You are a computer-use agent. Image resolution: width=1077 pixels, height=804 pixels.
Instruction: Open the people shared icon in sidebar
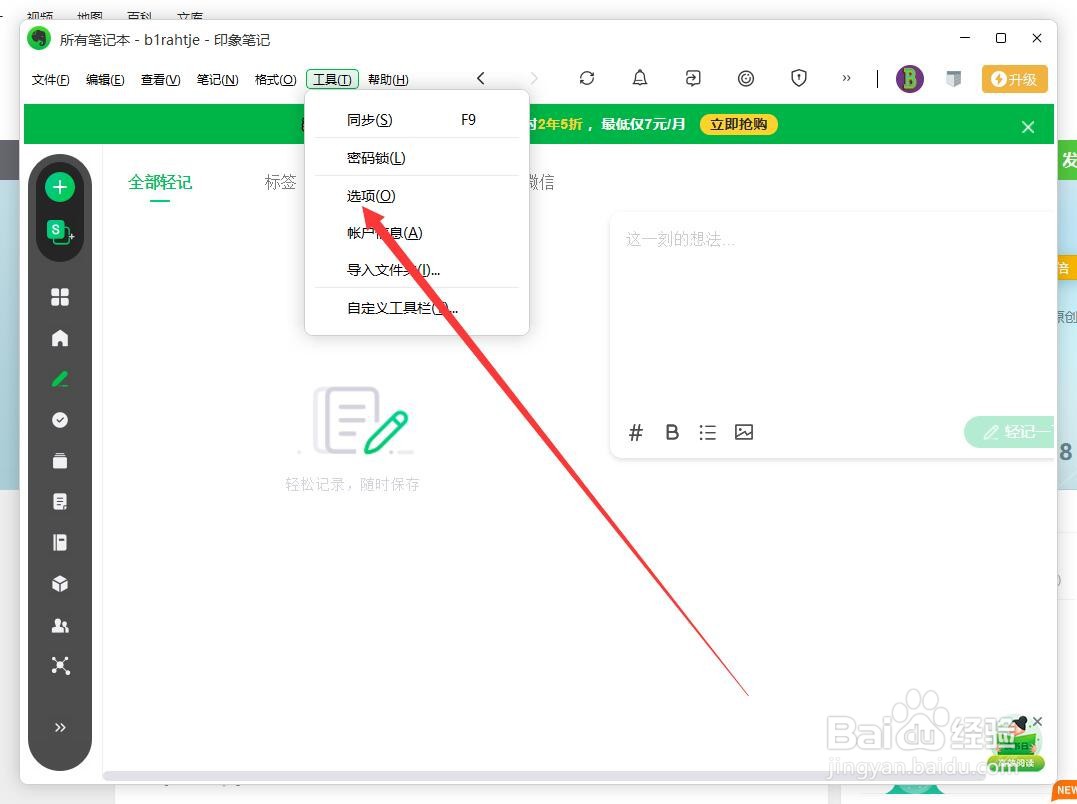(x=60, y=625)
